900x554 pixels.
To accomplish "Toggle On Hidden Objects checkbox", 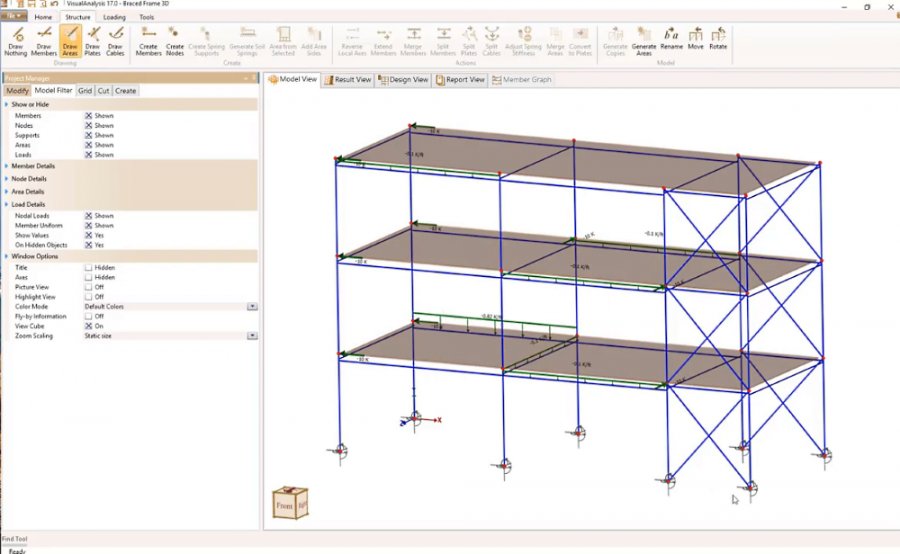I will pos(88,245).
